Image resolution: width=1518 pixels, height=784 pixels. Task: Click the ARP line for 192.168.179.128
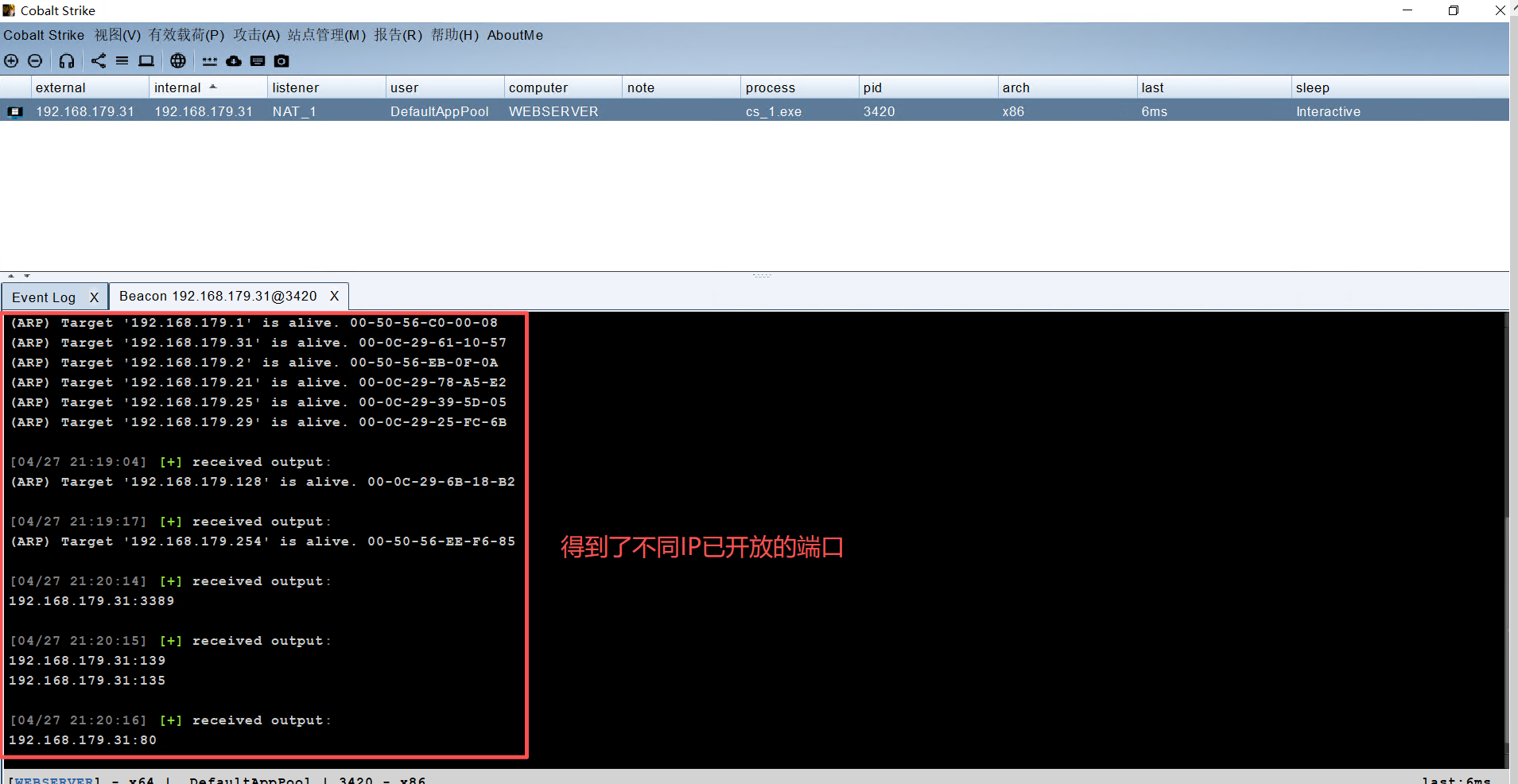(262, 482)
